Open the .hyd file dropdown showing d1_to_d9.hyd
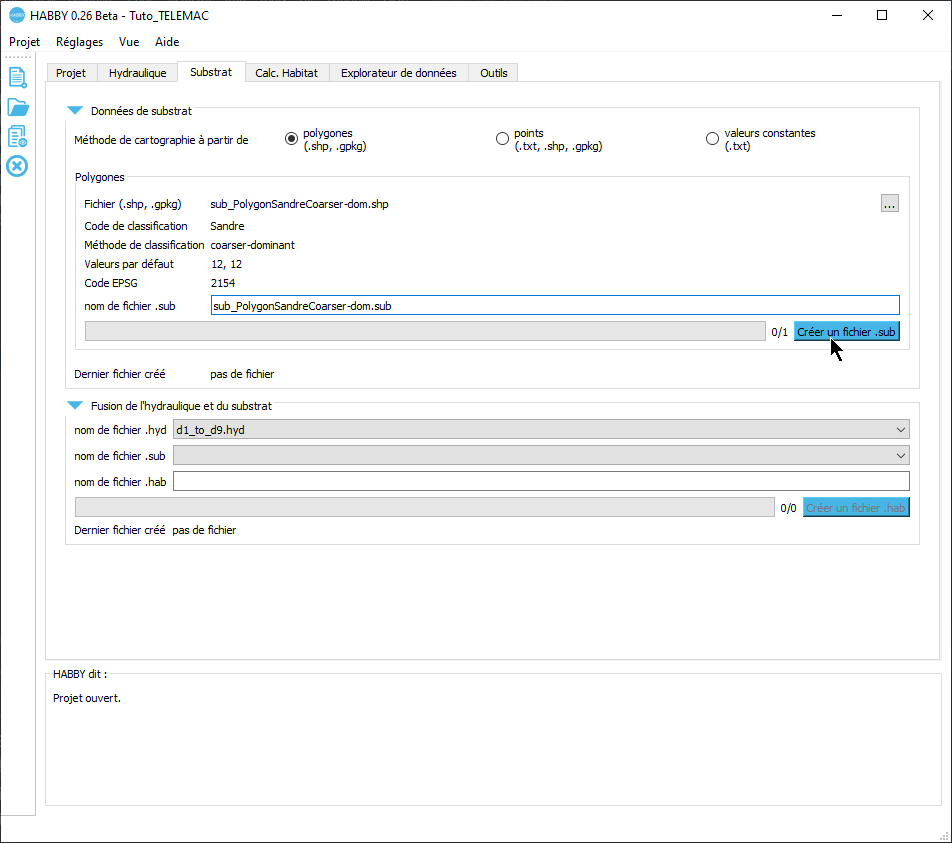Screen dimensions: 952x843 (540, 430)
